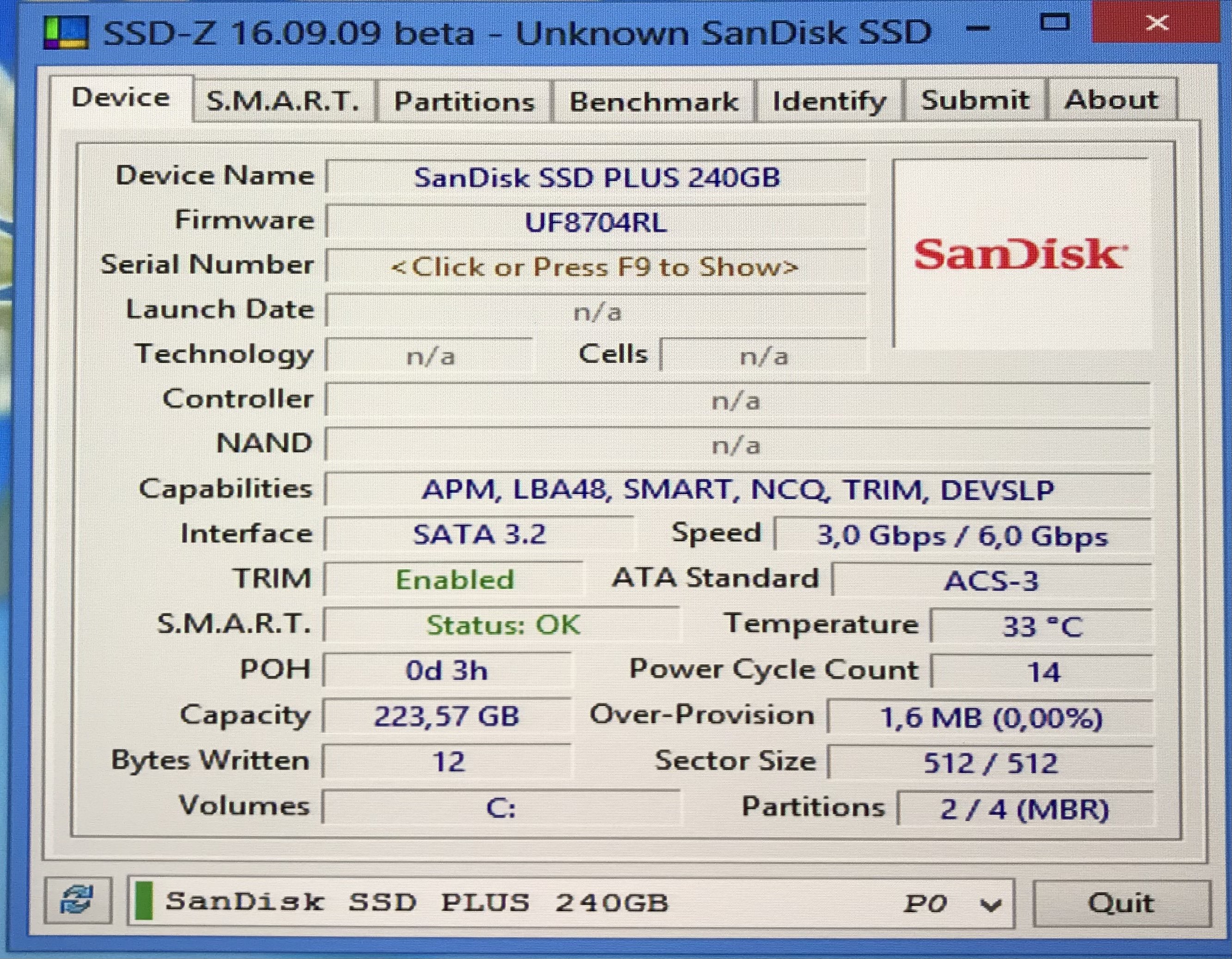
Task: Open the Partitions tab
Action: point(464,102)
